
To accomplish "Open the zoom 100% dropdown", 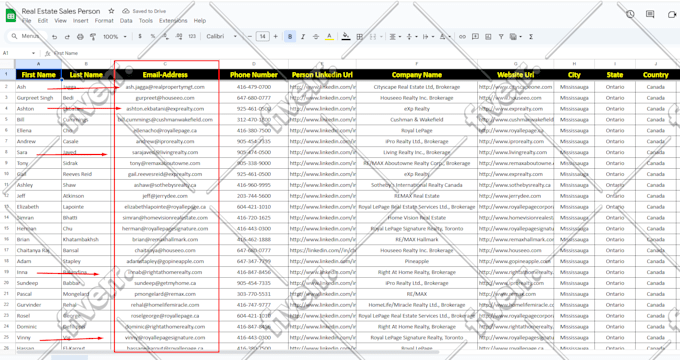I will (x=114, y=37).
